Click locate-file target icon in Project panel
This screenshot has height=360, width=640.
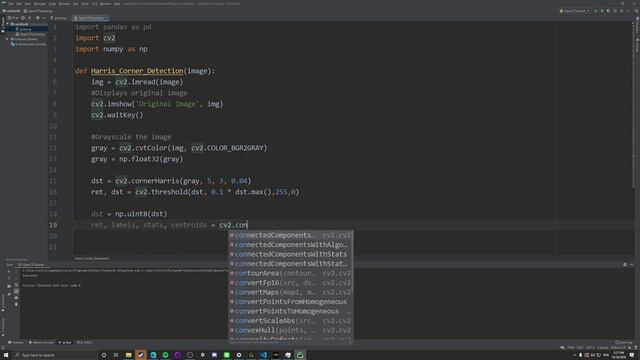coord(23,18)
